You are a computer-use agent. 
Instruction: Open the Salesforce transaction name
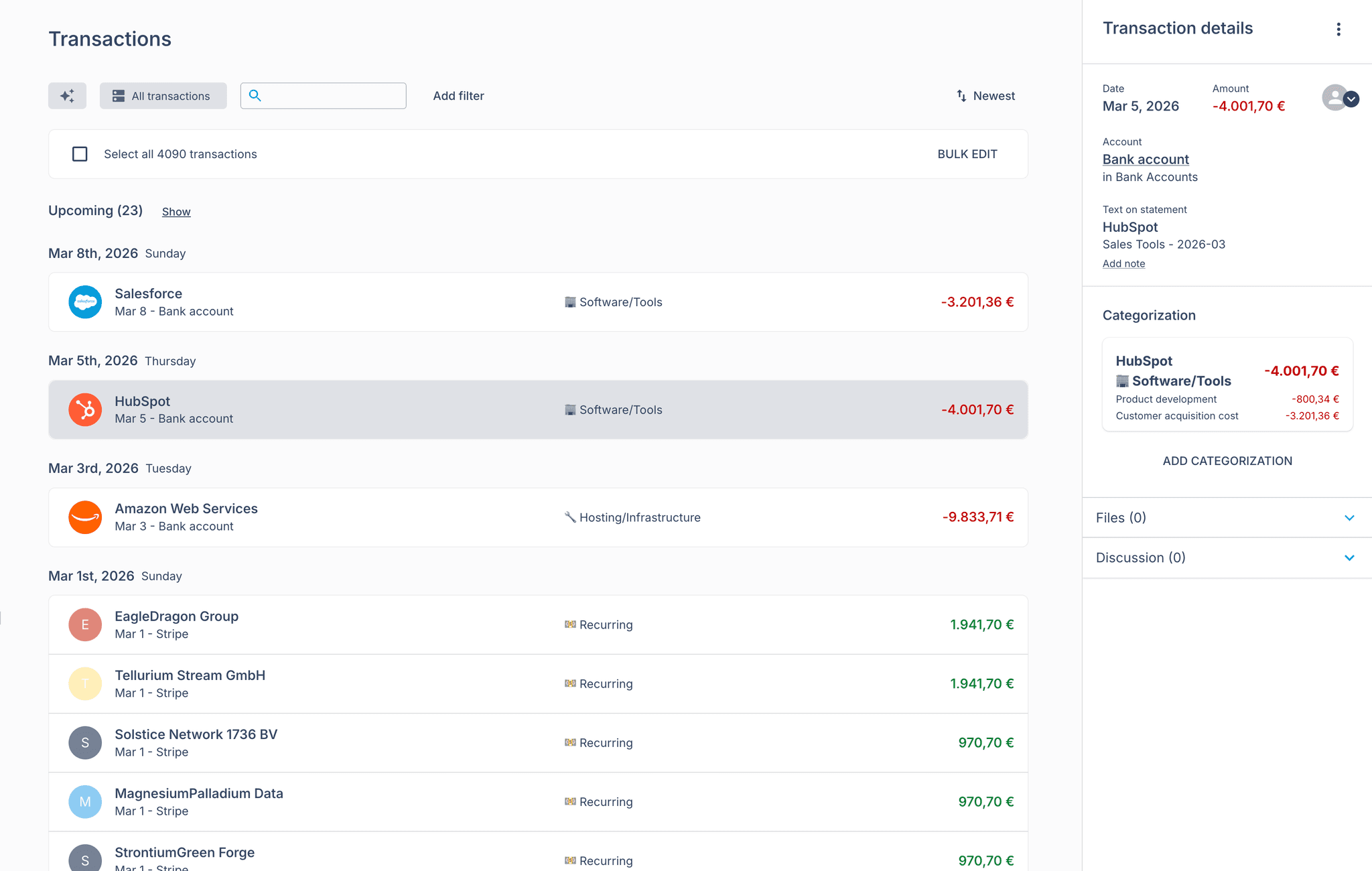(x=148, y=293)
